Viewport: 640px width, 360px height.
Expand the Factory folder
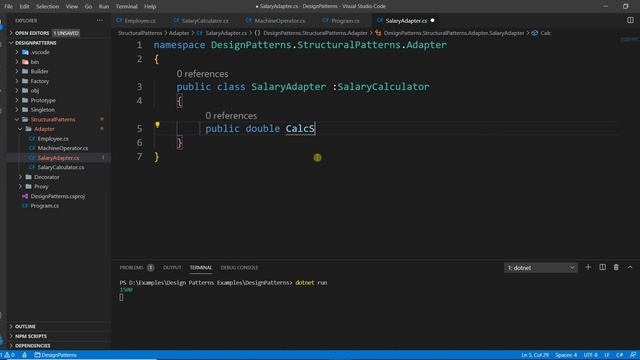tap(40, 81)
